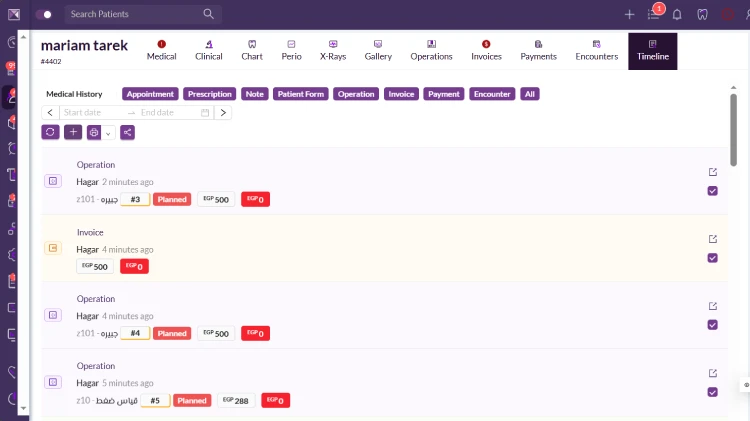Click the Start date input field
Screen dimensions: 750x421
tap(90, 113)
